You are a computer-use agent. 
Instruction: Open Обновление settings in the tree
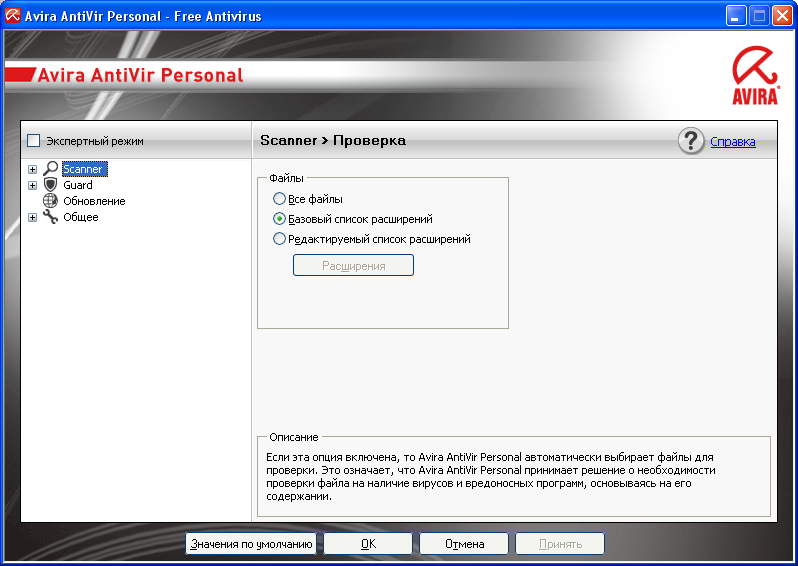(94, 201)
